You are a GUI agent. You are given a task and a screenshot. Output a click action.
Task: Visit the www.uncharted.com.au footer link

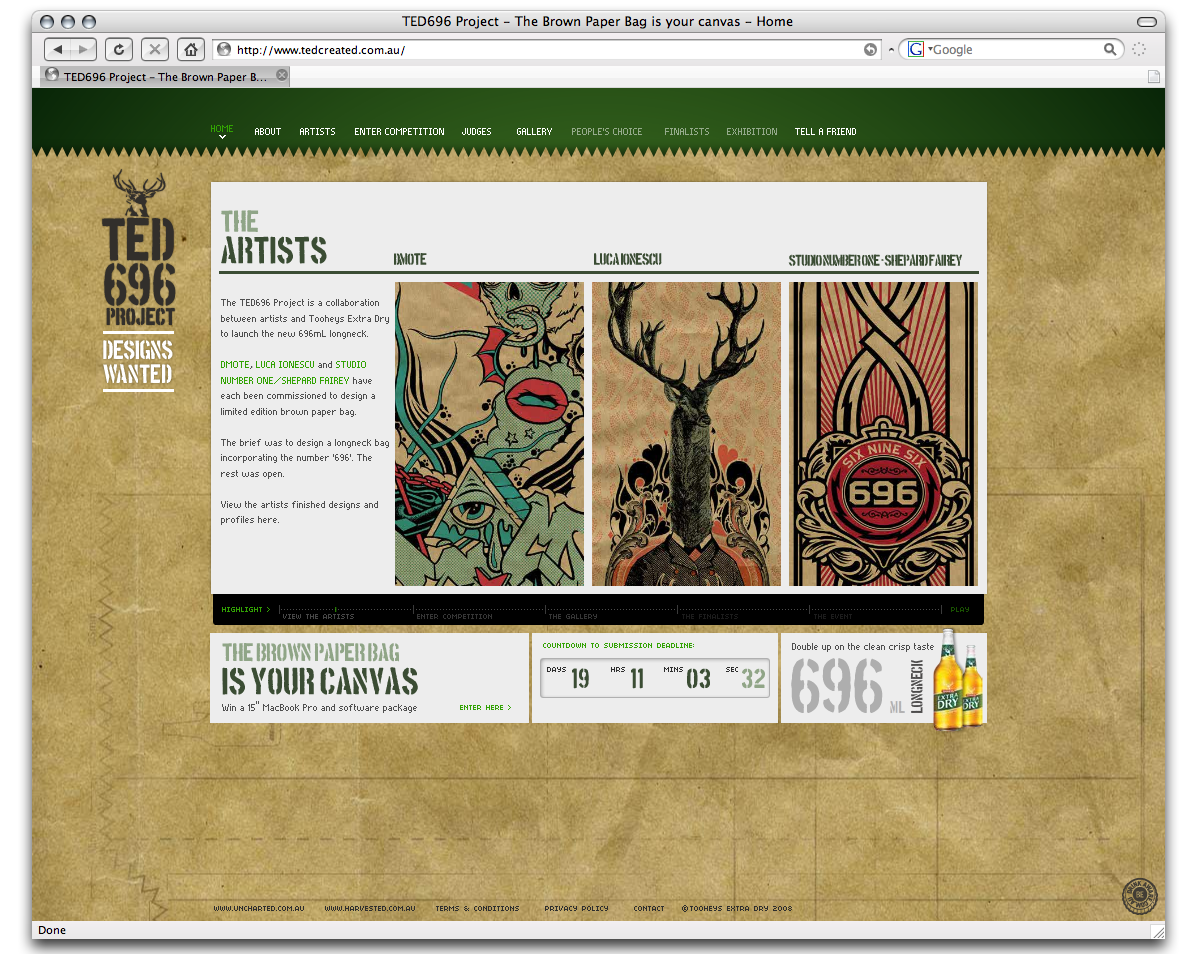tap(258, 909)
